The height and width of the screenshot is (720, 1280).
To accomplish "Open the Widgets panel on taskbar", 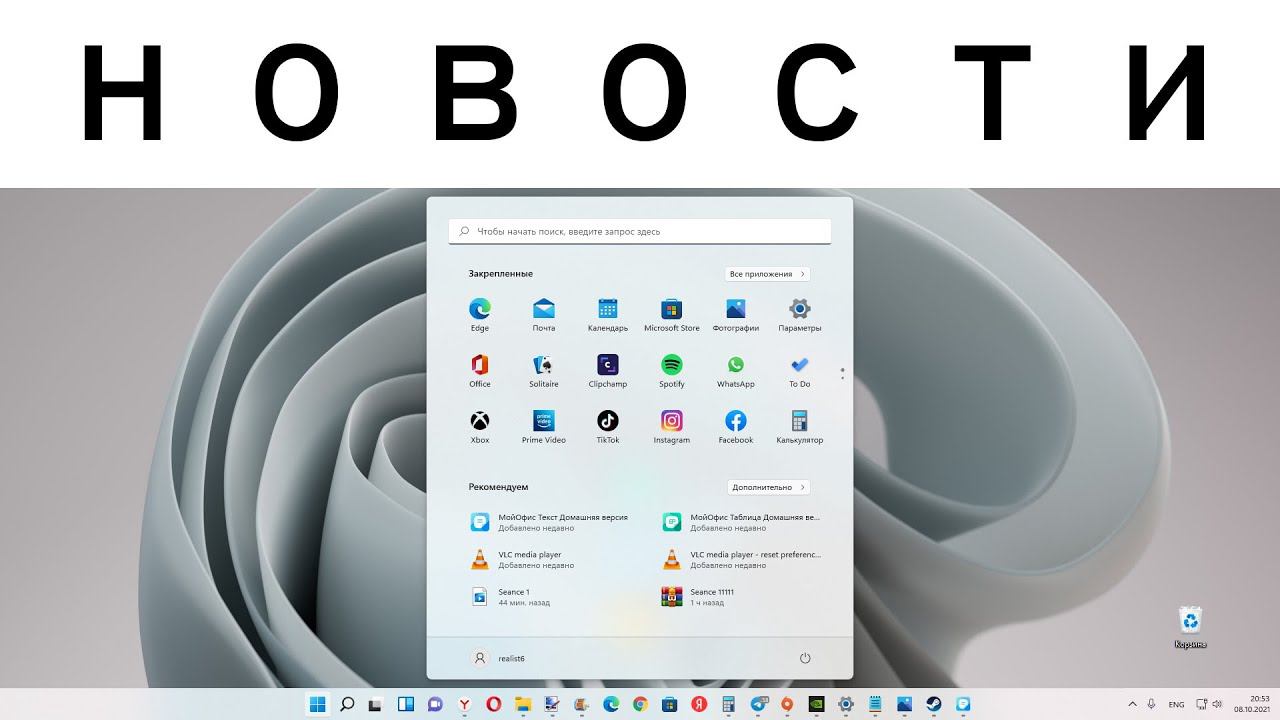I will tap(406, 704).
